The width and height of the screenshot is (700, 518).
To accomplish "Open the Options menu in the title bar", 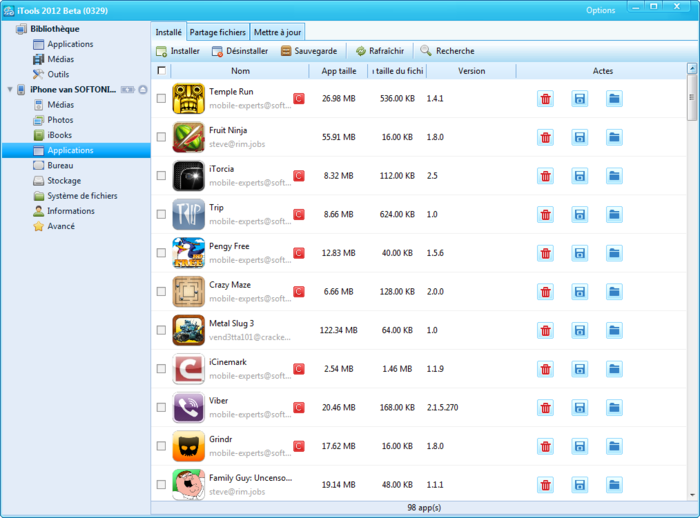I will tap(600, 10).
